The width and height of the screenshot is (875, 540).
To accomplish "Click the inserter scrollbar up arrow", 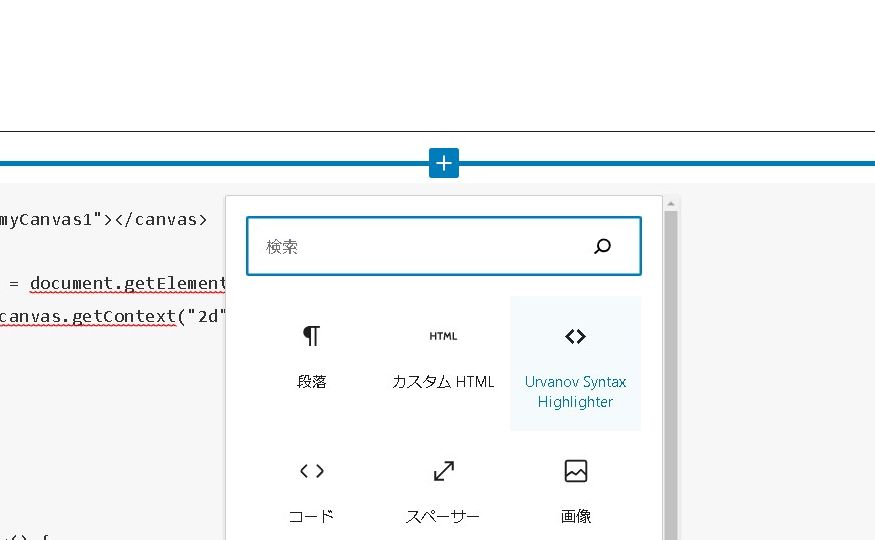I will pyautogui.click(x=671, y=203).
